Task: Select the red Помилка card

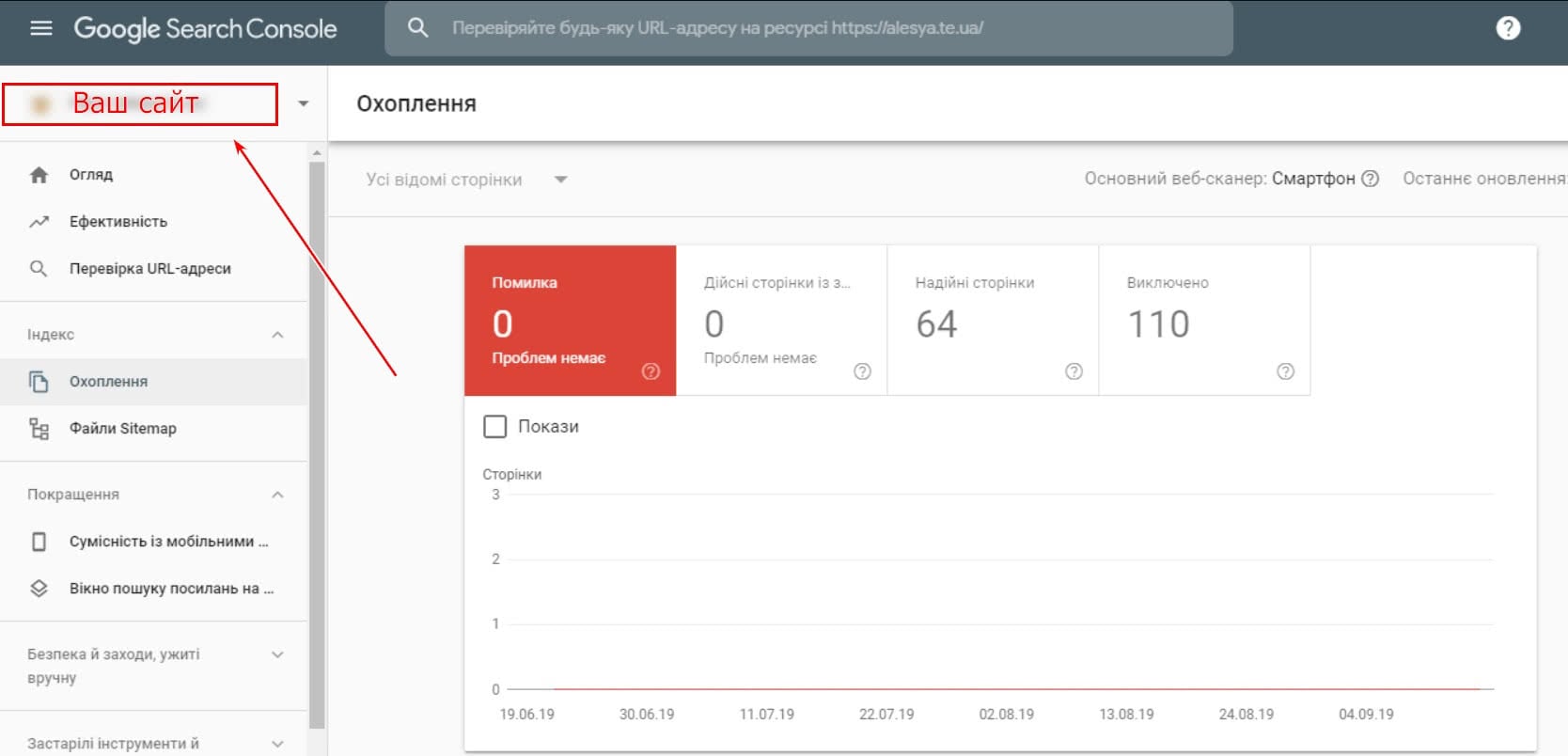Action: point(570,321)
